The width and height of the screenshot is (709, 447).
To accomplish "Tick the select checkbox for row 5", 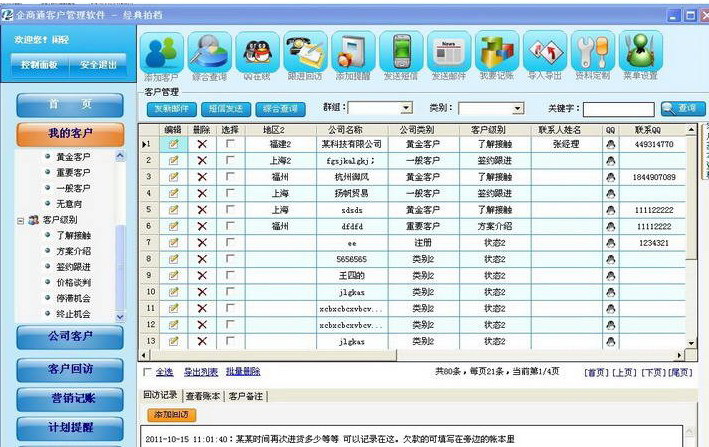I will pyautogui.click(x=231, y=210).
